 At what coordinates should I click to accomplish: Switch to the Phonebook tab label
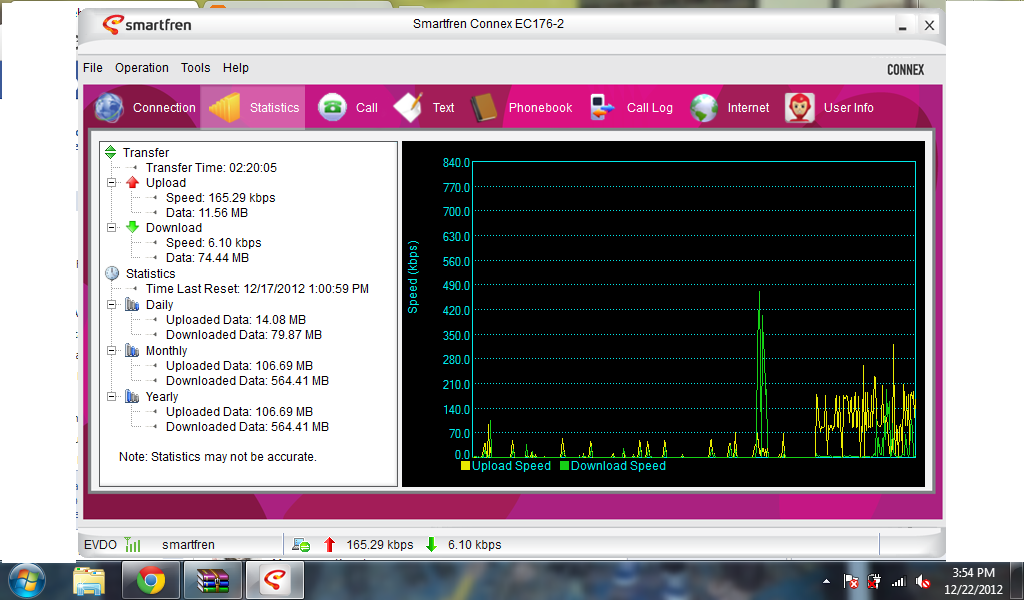click(x=540, y=108)
